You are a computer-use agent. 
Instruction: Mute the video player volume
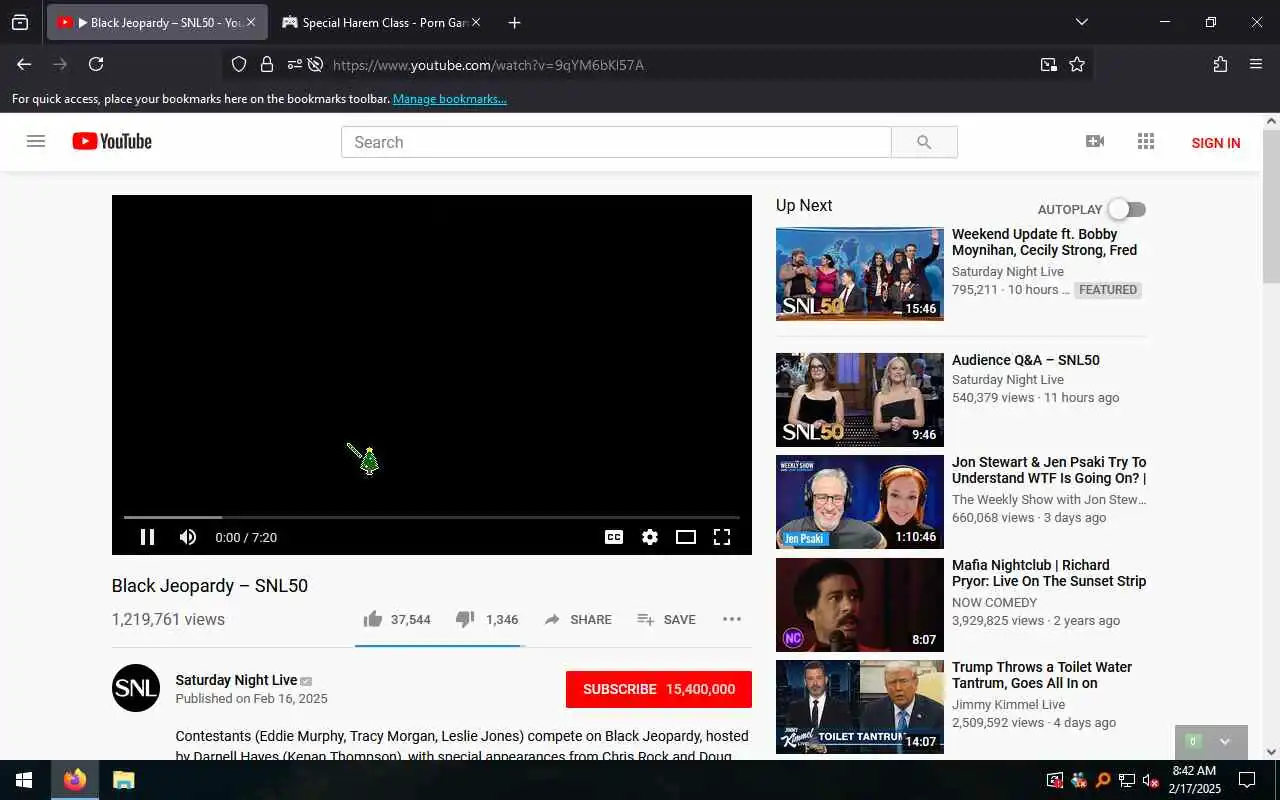188,537
